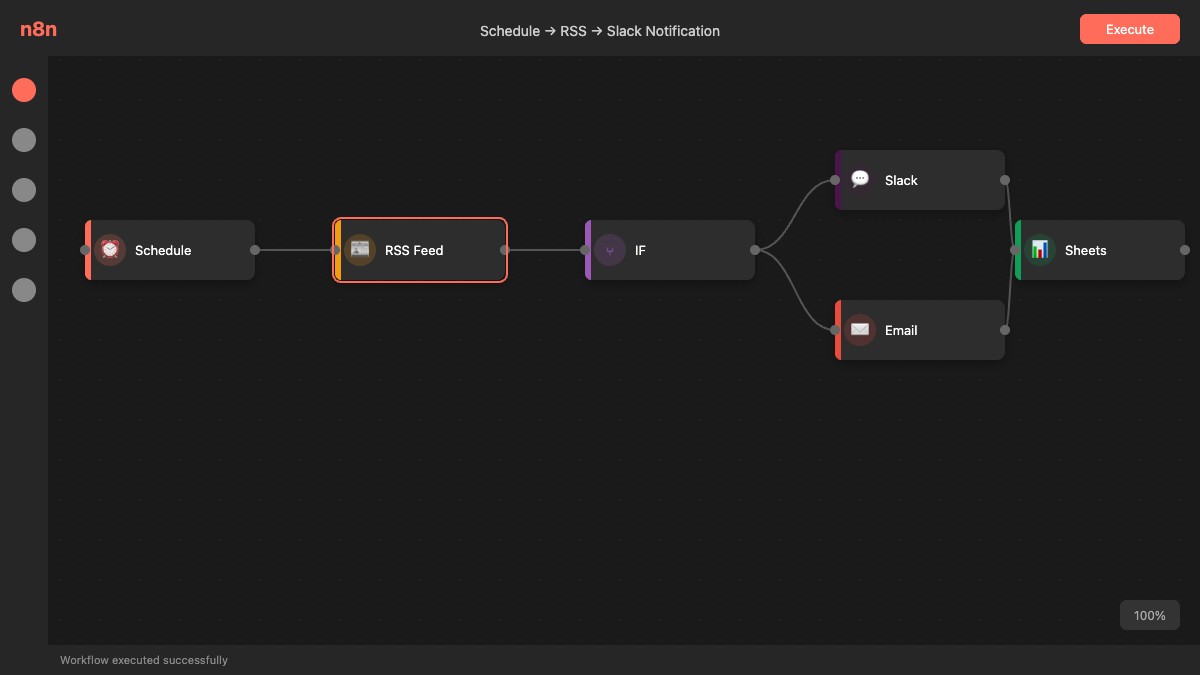Click the workflow title in the header

coord(600,31)
